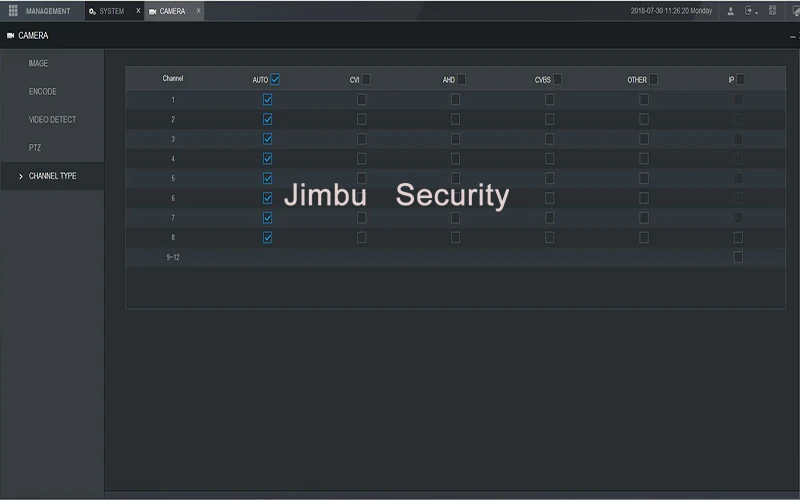Set channel 4 to CVBS
This screenshot has height=500, width=800.
coord(549,159)
